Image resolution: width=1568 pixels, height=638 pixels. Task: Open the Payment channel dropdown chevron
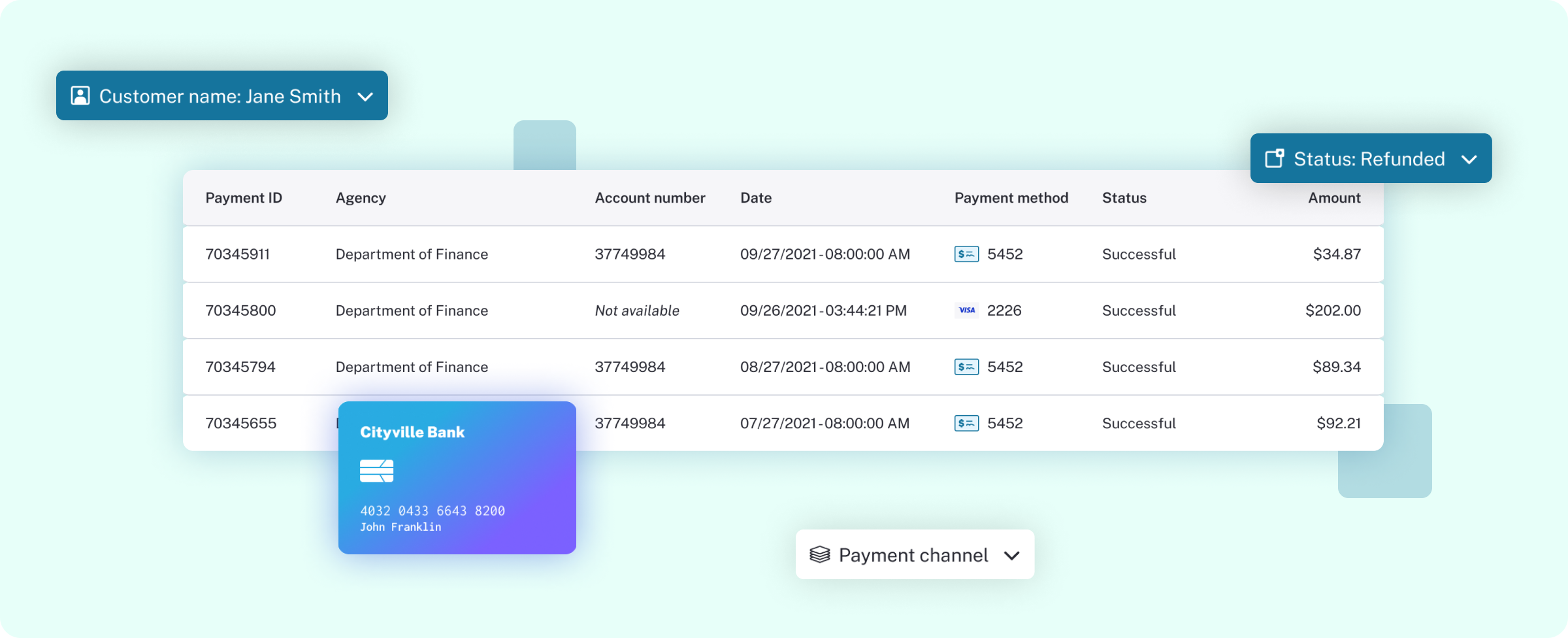click(1011, 556)
